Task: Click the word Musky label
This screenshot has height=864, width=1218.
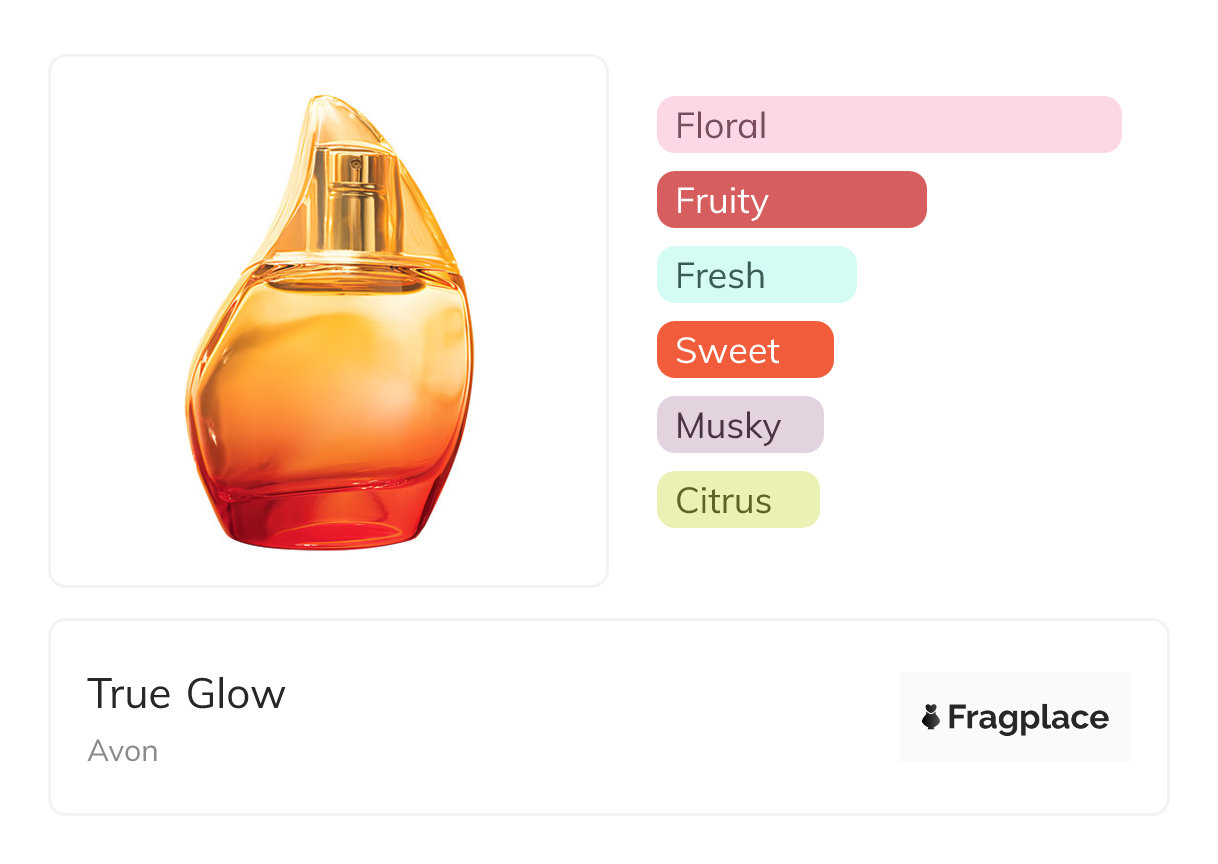Action: point(728,426)
